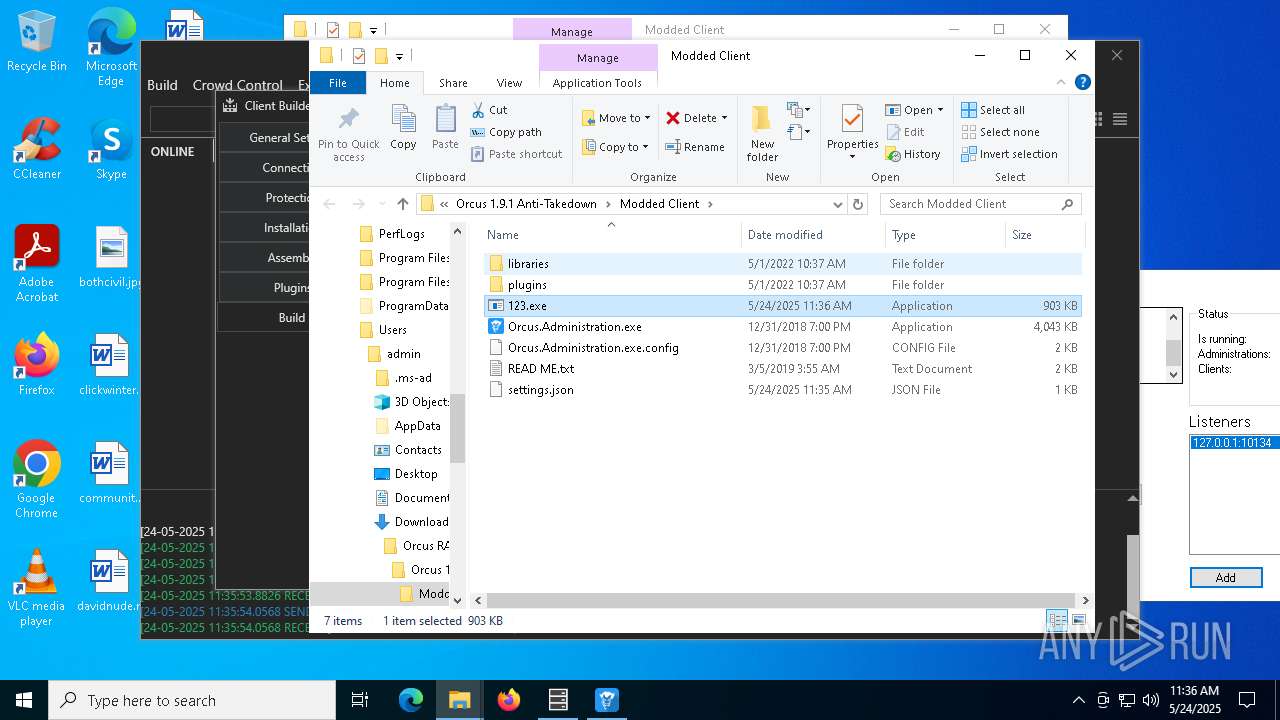
Task: Sort by the Date modified column
Action: [813, 235]
